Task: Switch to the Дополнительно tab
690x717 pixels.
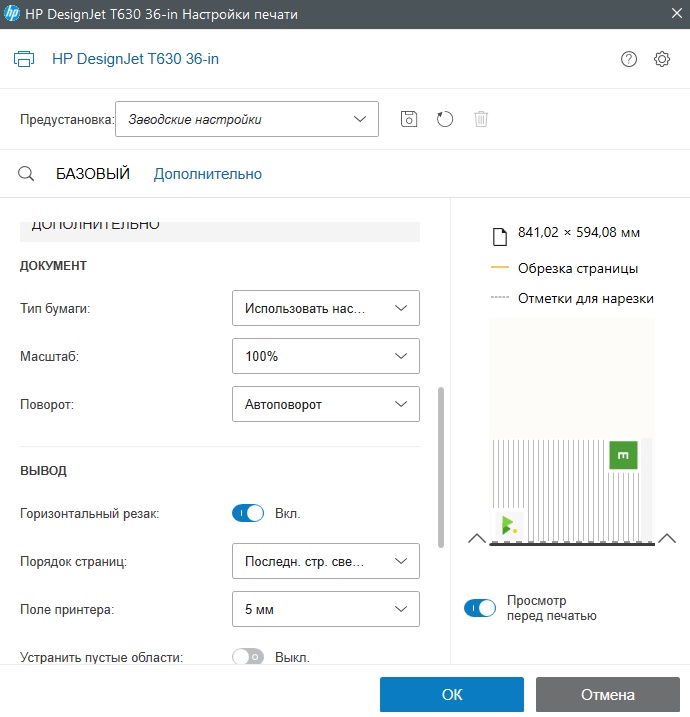Action: (x=207, y=174)
